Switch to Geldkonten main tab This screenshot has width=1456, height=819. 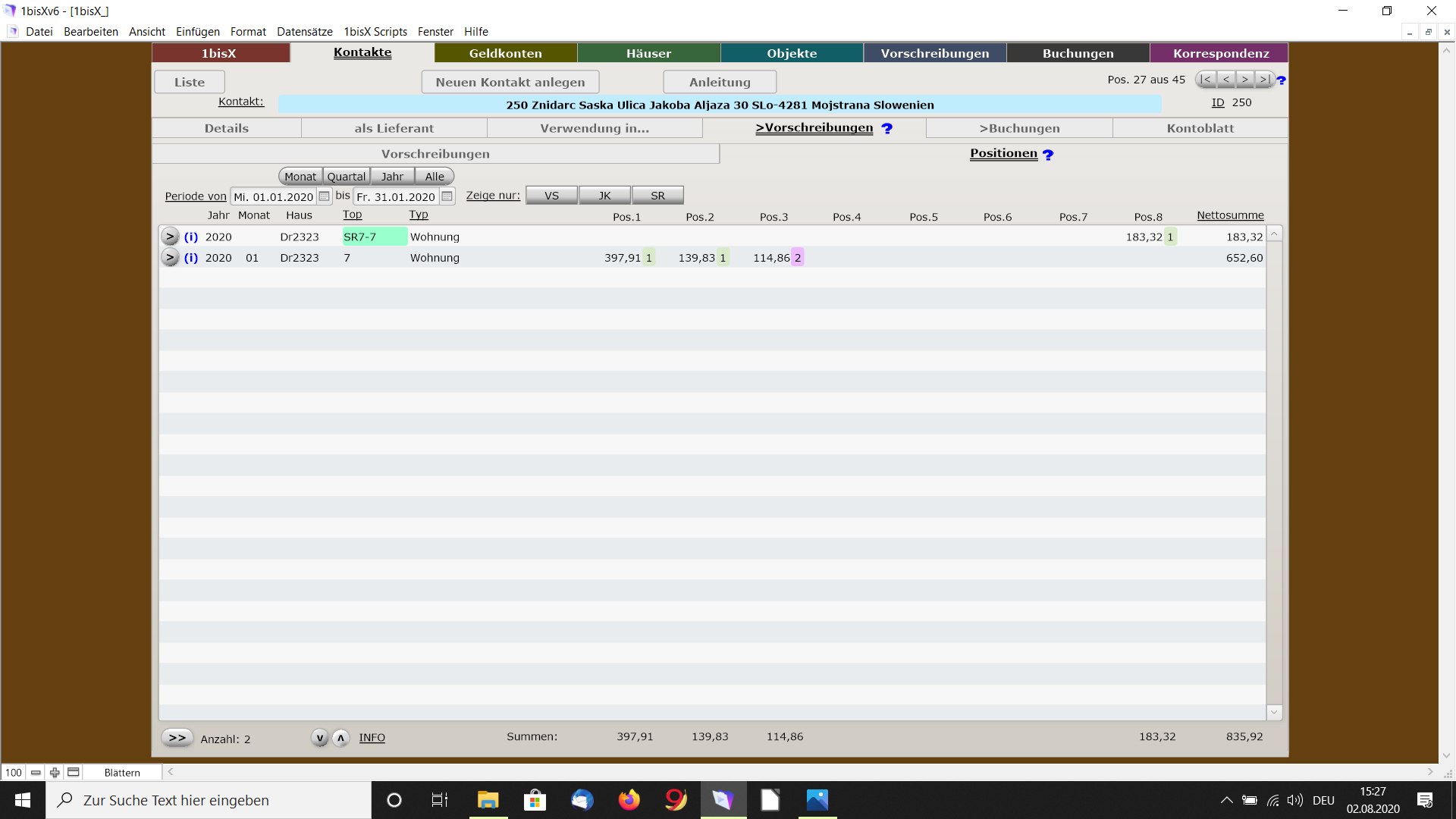pyautogui.click(x=505, y=53)
